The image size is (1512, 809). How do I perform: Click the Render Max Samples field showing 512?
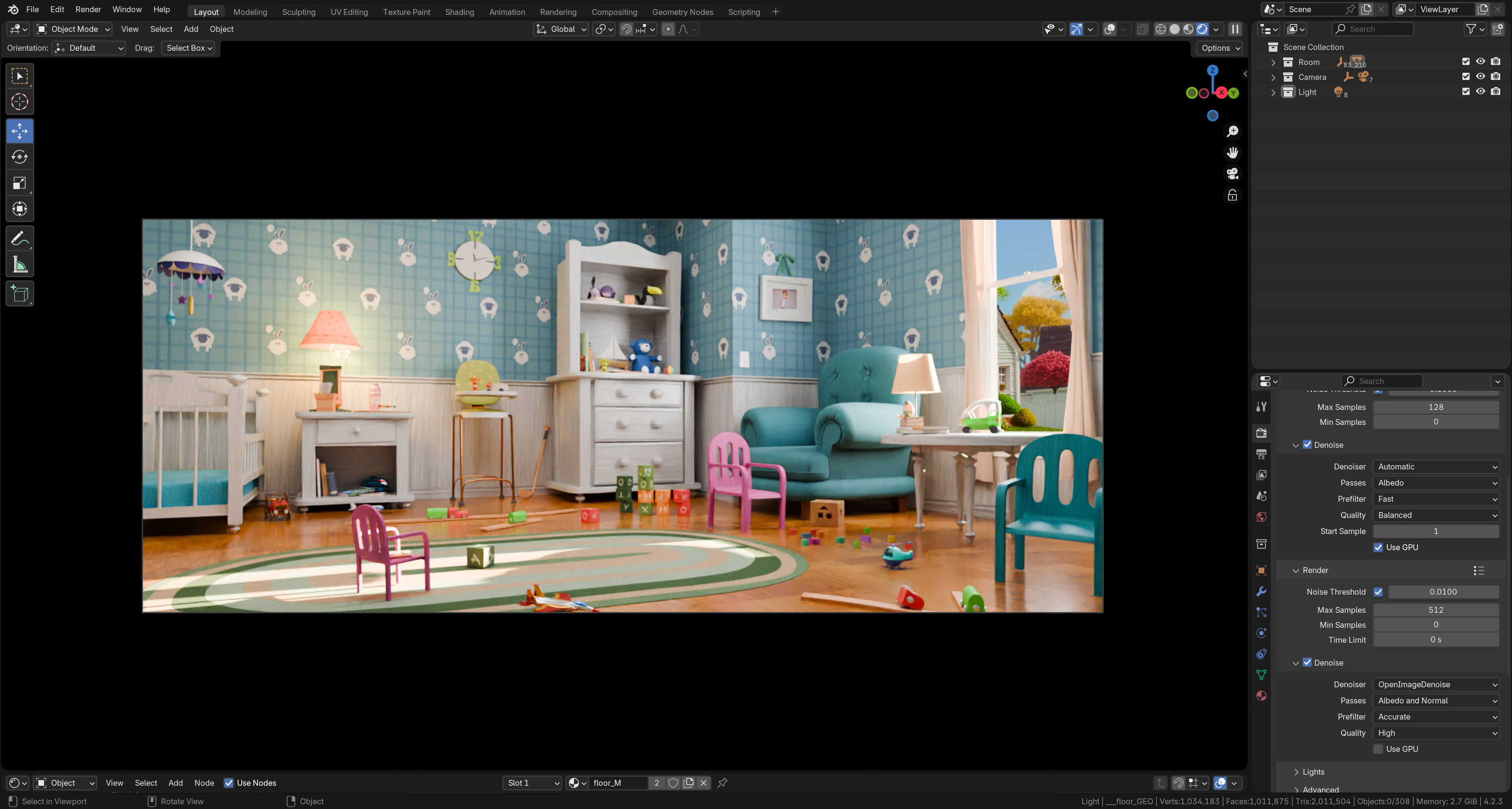[1435, 610]
